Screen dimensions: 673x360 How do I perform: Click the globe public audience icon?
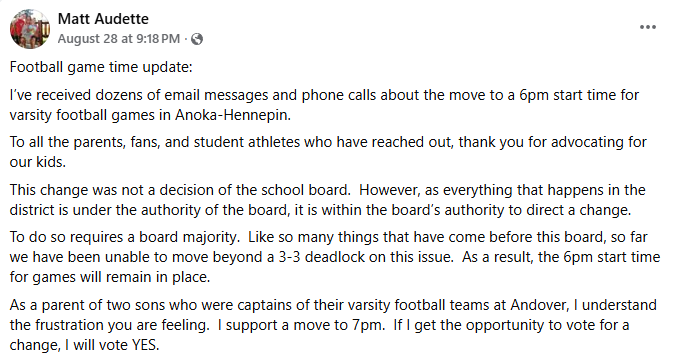pyautogui.click(x=197, y=39)
